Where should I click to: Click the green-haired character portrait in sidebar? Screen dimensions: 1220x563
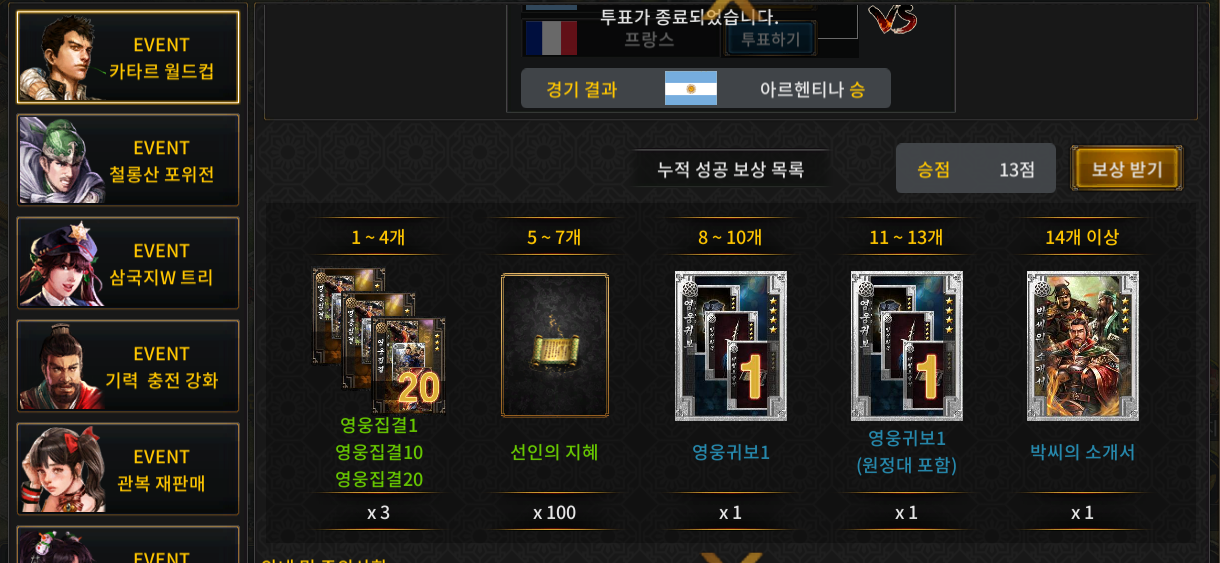62,160
